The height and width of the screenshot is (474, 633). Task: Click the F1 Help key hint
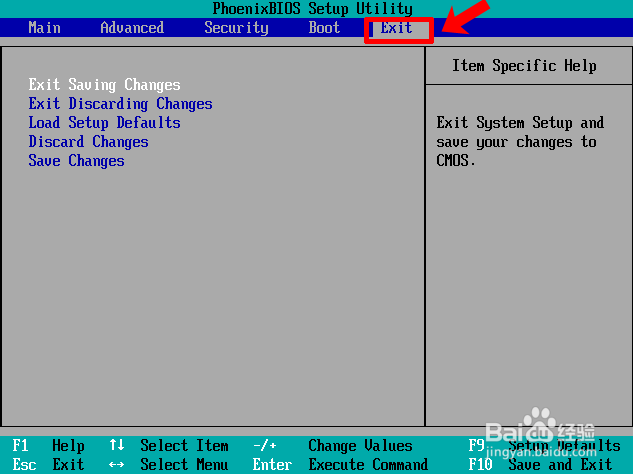48,446
